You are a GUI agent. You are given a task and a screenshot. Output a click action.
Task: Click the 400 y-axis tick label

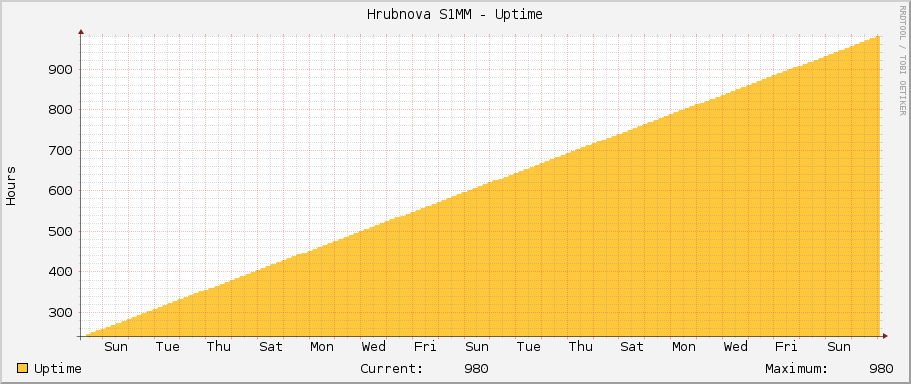(59, 272)
